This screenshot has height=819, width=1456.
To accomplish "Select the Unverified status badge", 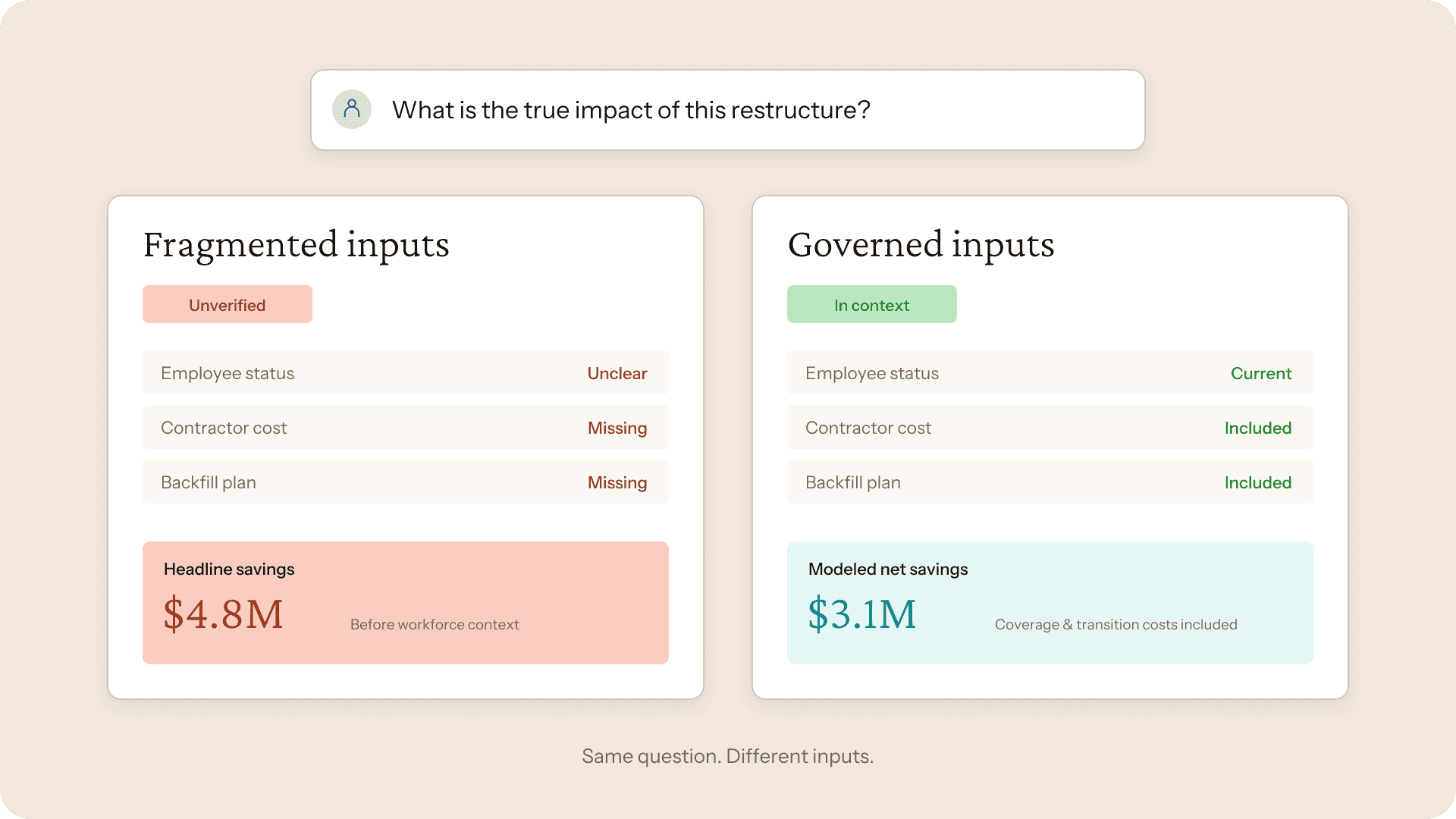I will click(227, 304).
